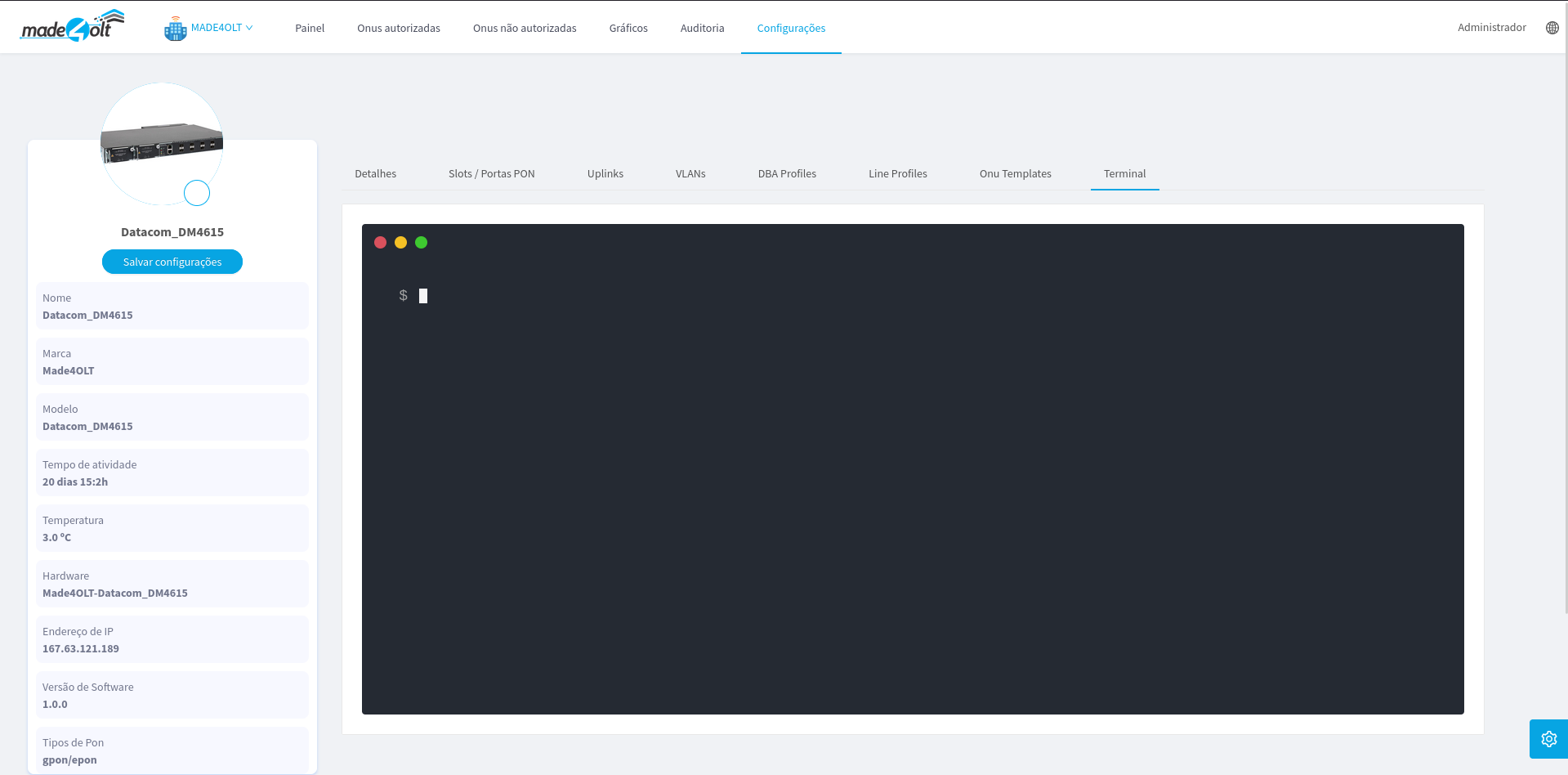
Task: Click the made4olt logo
Action: click(x=72, y=27)
